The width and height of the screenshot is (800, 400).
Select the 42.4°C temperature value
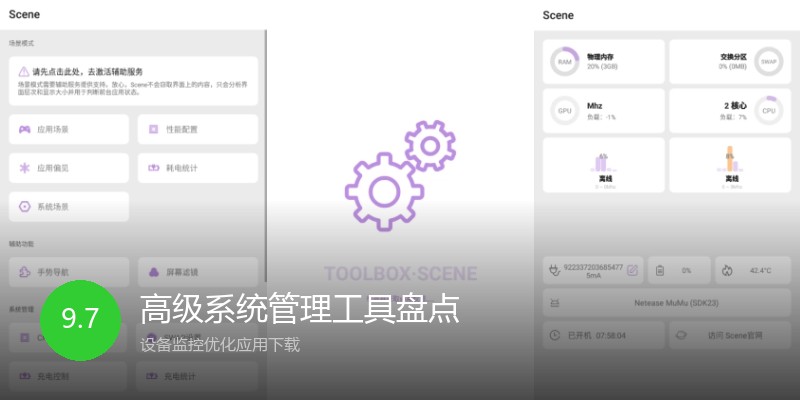761,271
